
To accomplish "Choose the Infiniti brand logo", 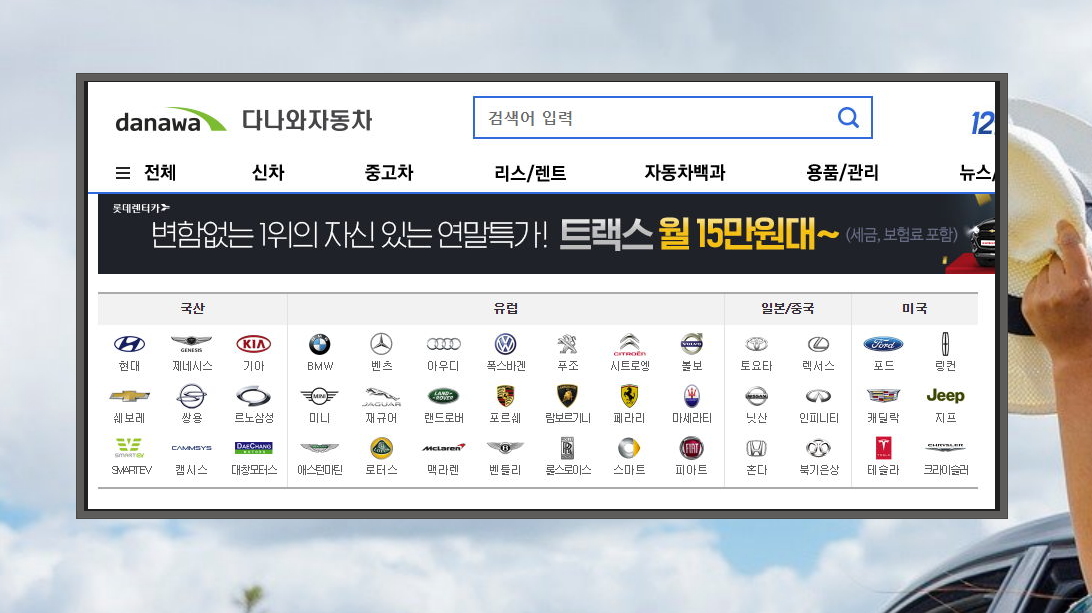I will [x=818, y=396].
